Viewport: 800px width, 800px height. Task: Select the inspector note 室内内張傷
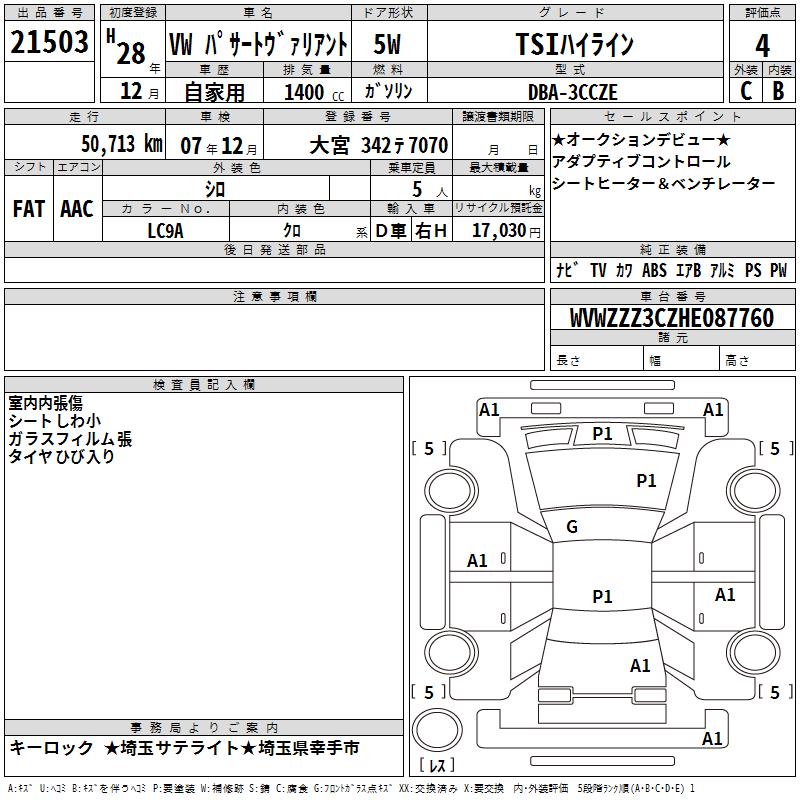click(45, 403)
